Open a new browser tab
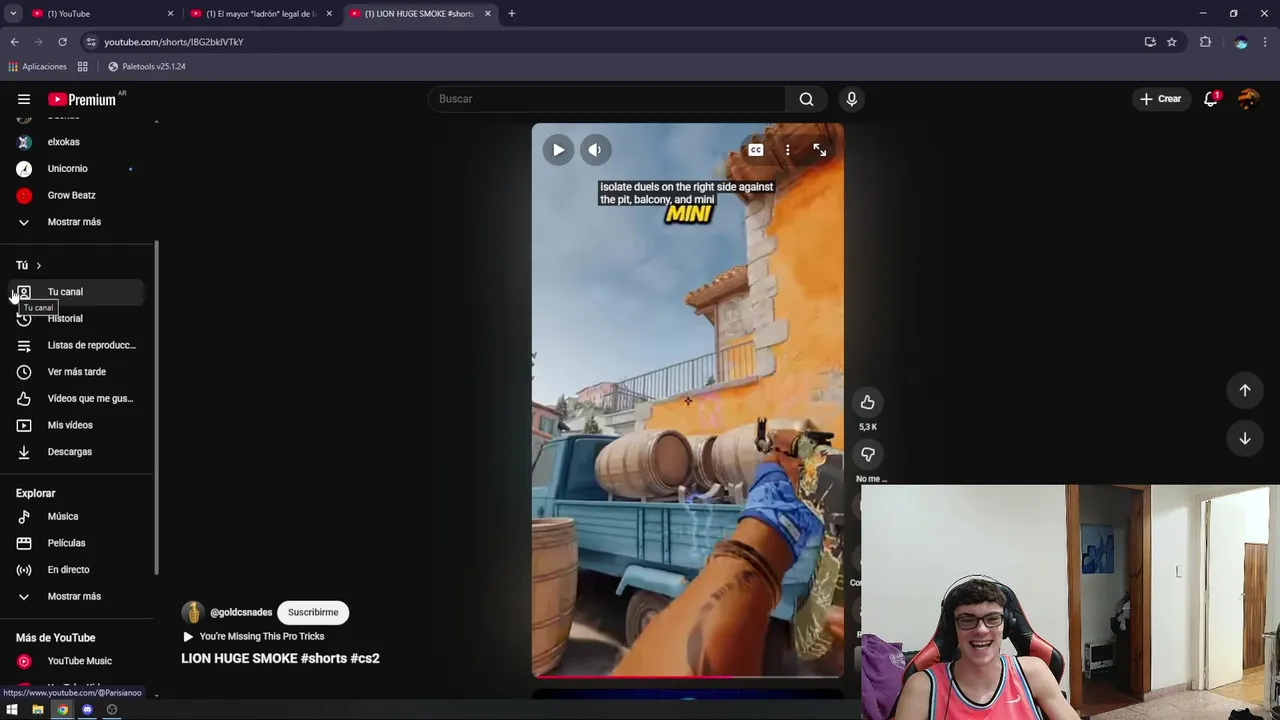1280x720 pixels. pyautogui.click(x=512, y=14)
